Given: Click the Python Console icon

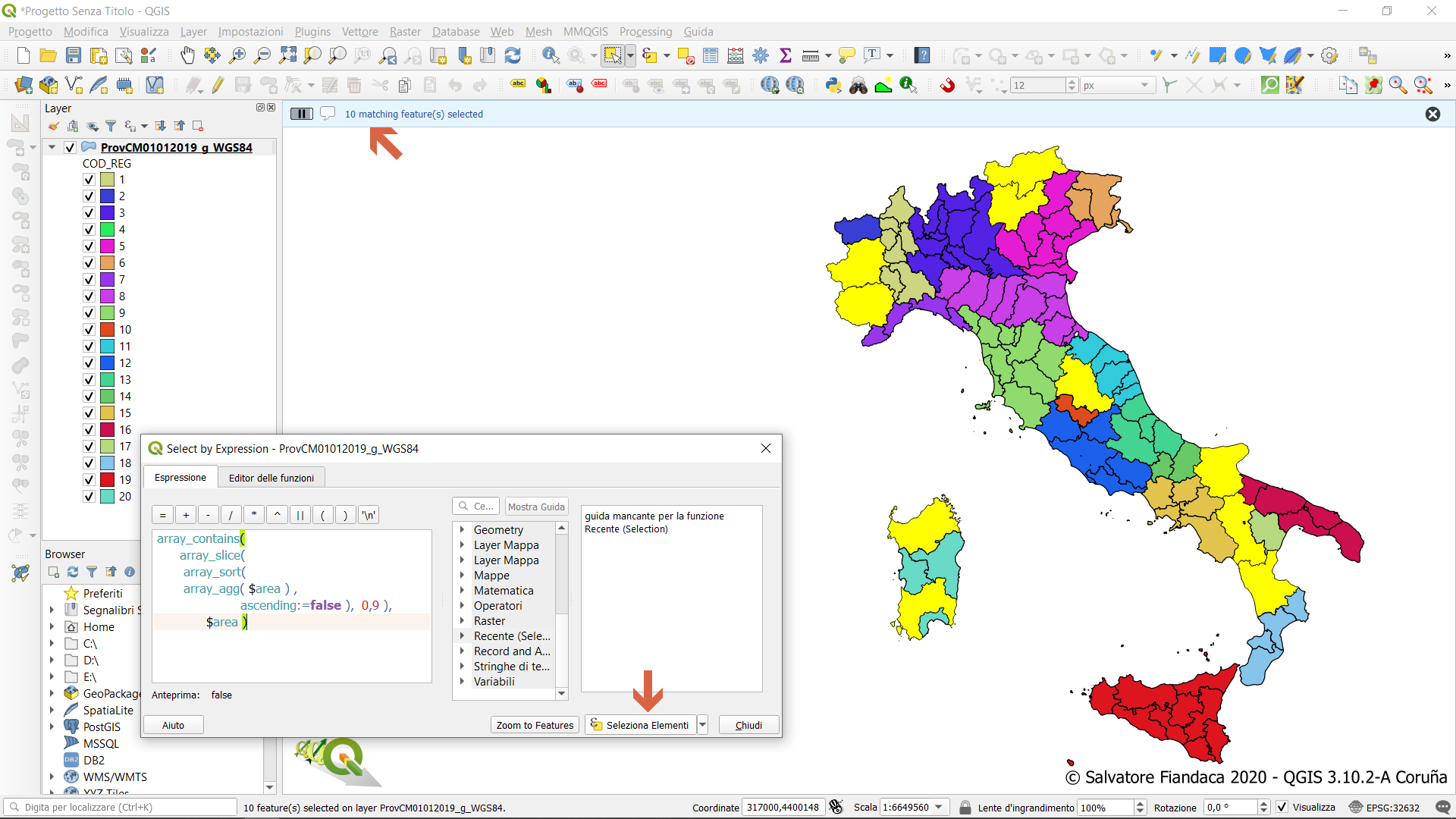Looking at the screenshot, I should pyautogui.click(x=833, y=85).
